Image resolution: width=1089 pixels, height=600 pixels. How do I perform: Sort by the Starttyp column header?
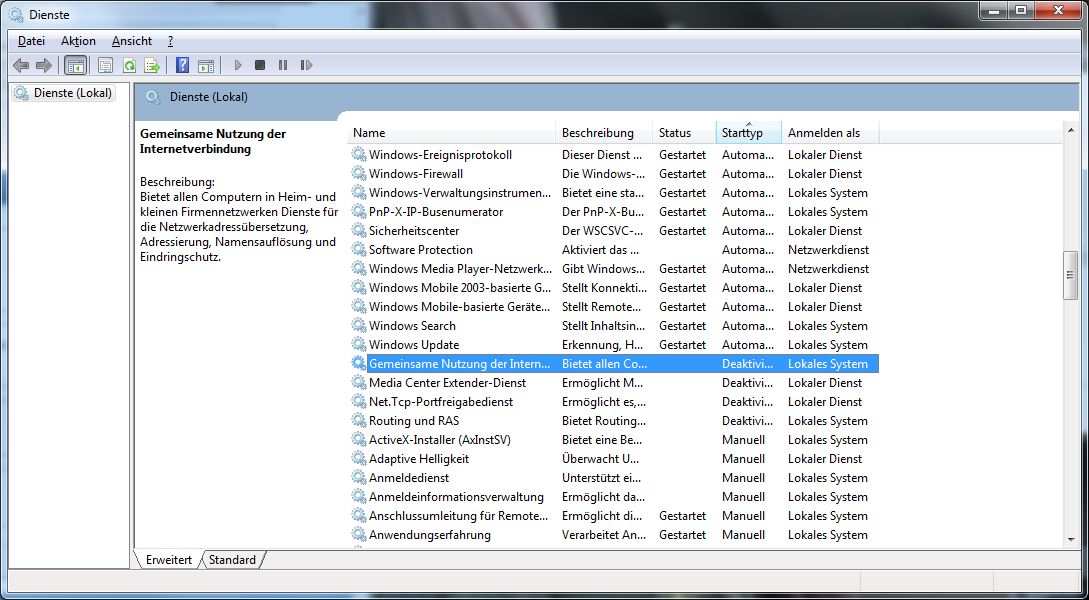(749, 133)
